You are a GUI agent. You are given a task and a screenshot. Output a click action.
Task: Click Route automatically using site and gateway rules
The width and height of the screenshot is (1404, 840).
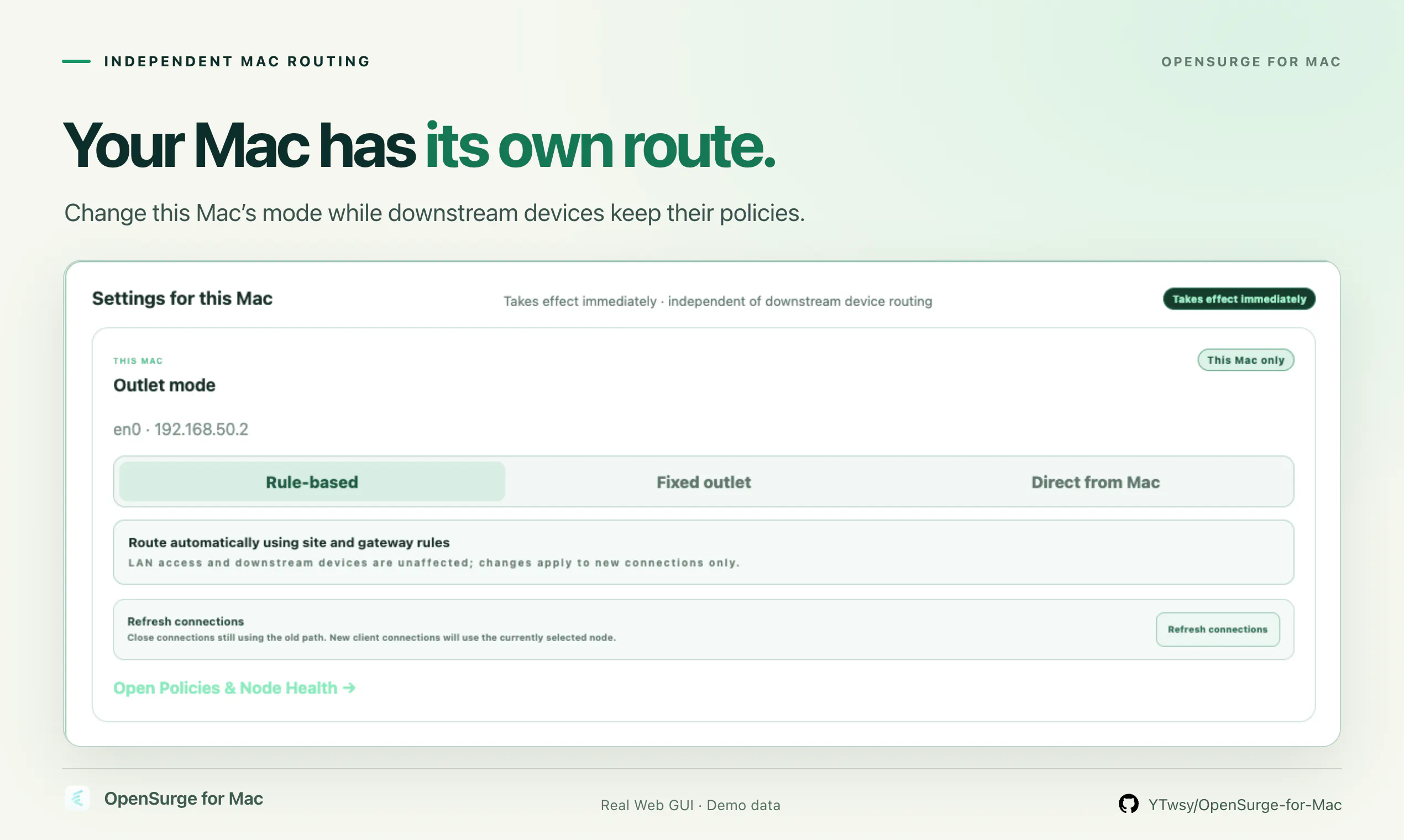click(x=289, y=542)
